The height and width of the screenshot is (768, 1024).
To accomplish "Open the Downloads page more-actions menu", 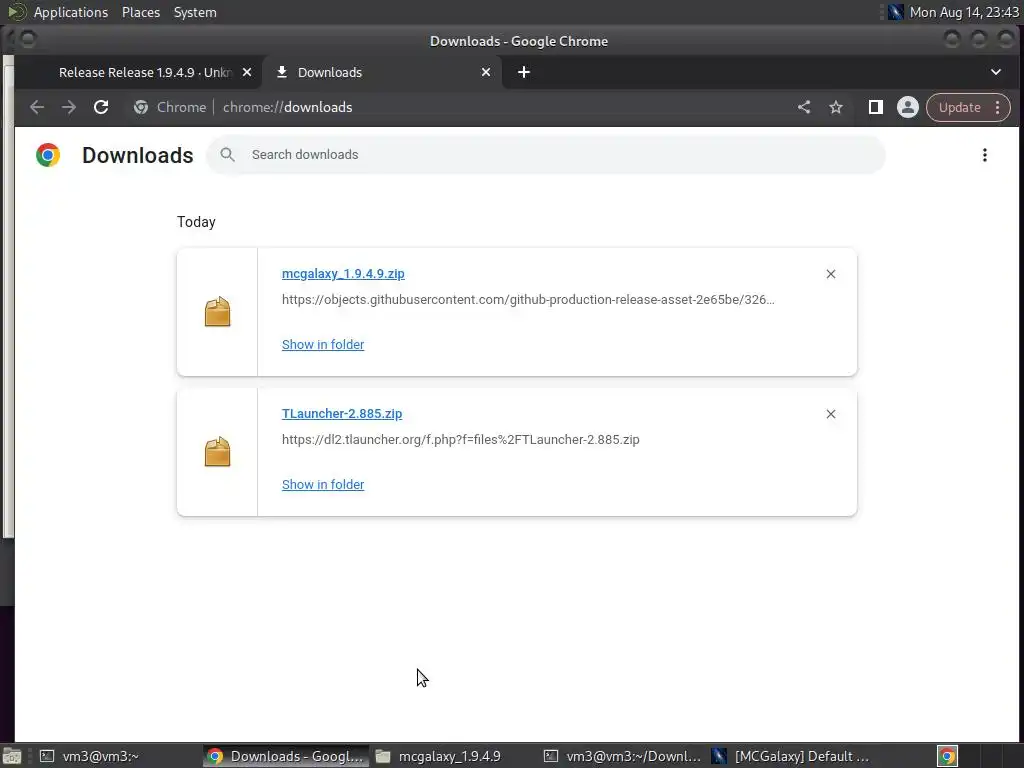I will pos(985,155).
